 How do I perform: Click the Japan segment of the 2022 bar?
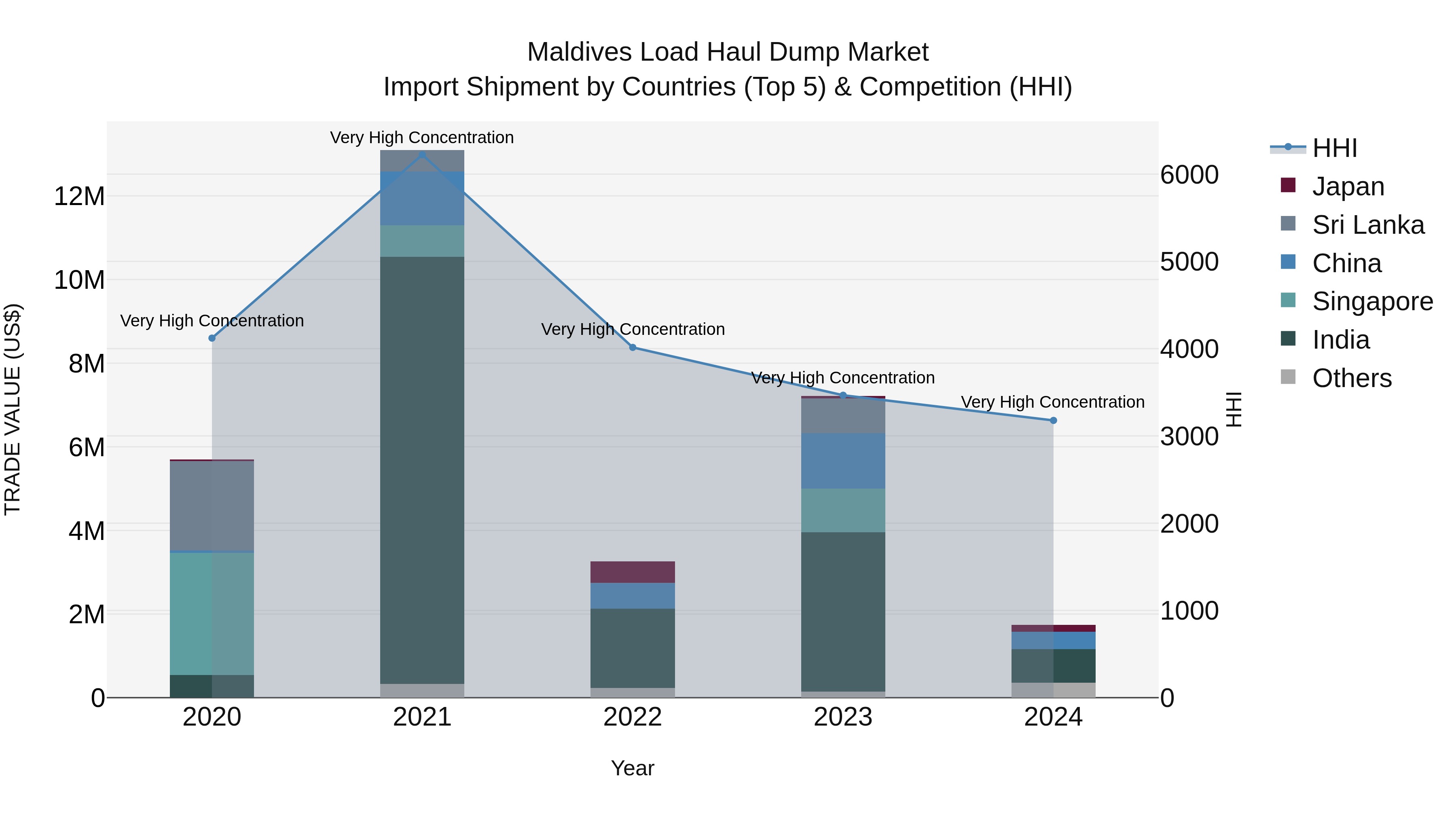pyautogui.click(x=633, y=572)
